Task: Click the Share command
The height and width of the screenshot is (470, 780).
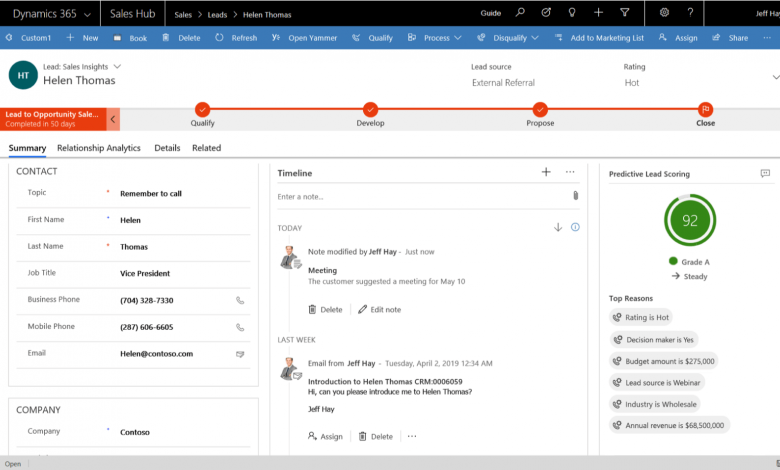Action: [x=730, y=38]
